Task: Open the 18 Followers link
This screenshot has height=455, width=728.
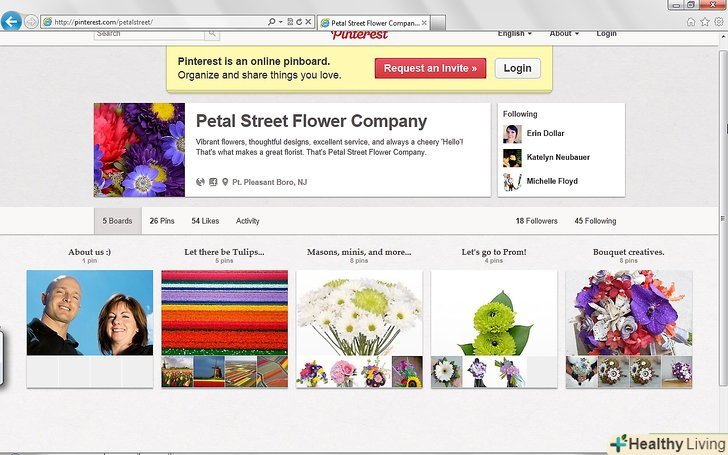Action: point(536,221)
